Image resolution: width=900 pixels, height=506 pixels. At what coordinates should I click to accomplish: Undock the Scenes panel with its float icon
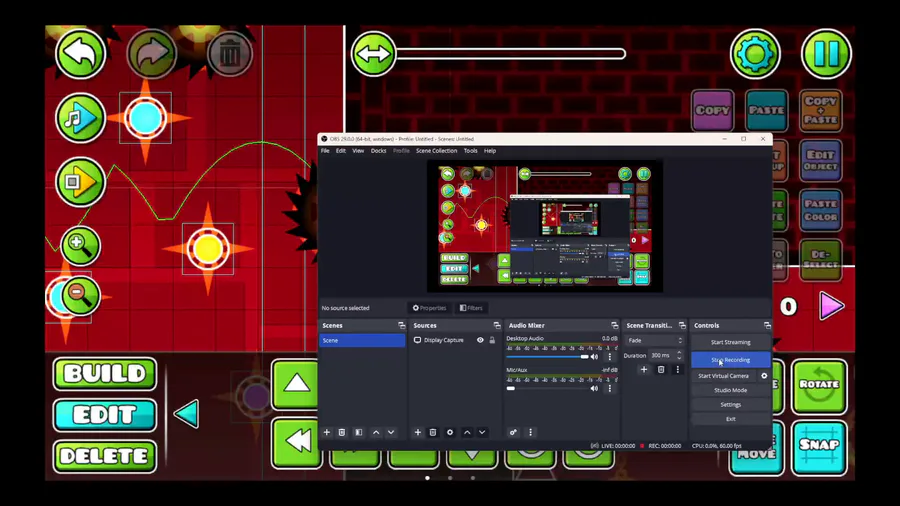(401, 325)
